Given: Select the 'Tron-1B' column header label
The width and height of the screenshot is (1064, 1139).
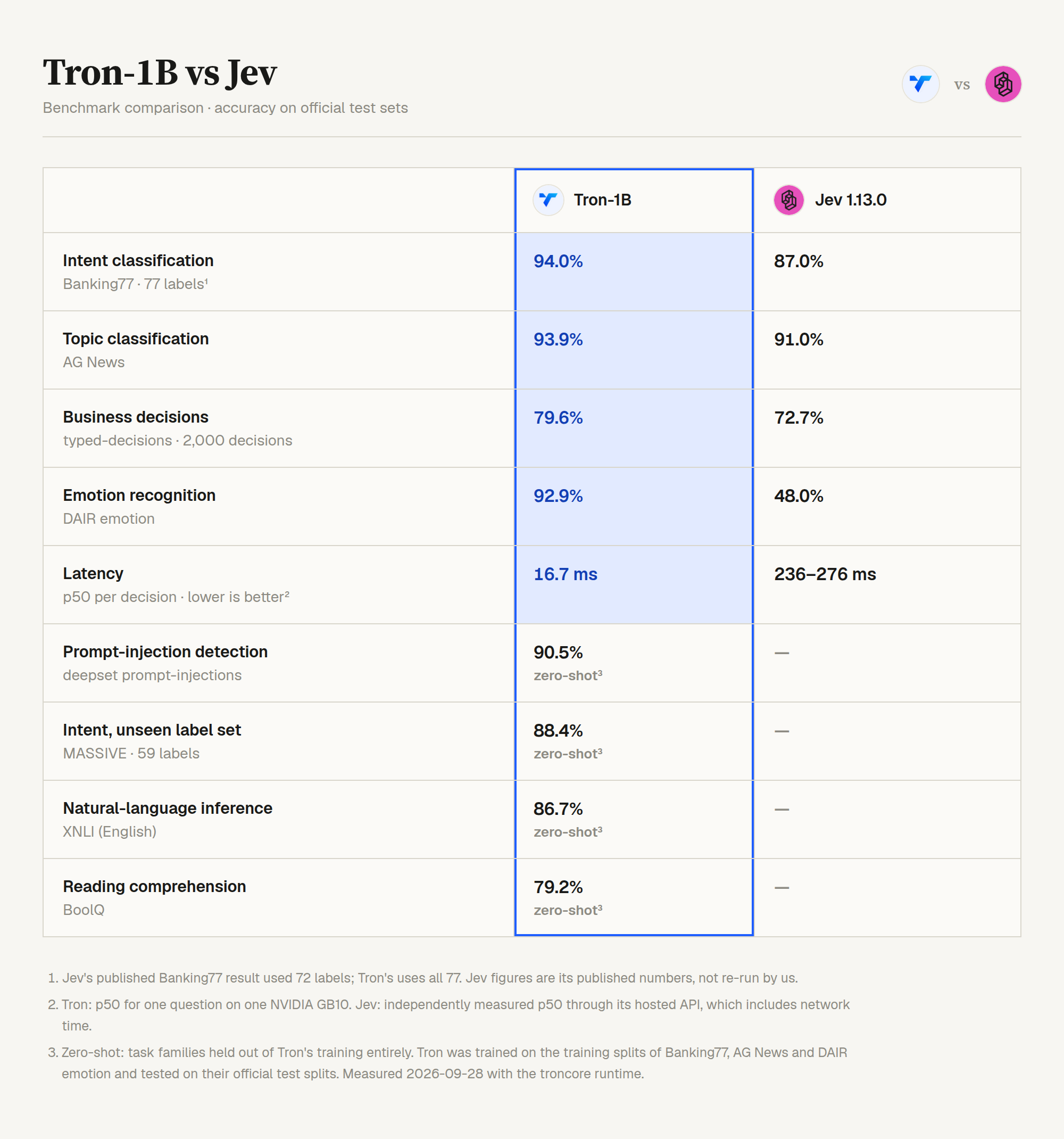Looking at the screenshot, I should pos(602,200).
